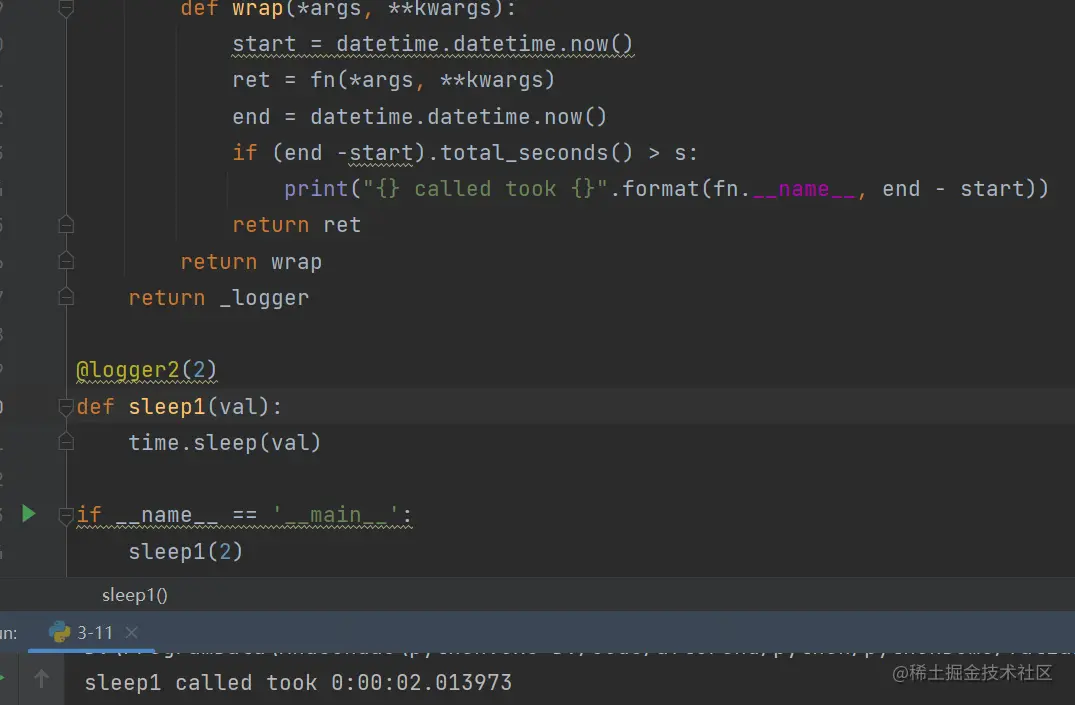Click ret = fn(*args, **kwargs) line

click(394, 80)
